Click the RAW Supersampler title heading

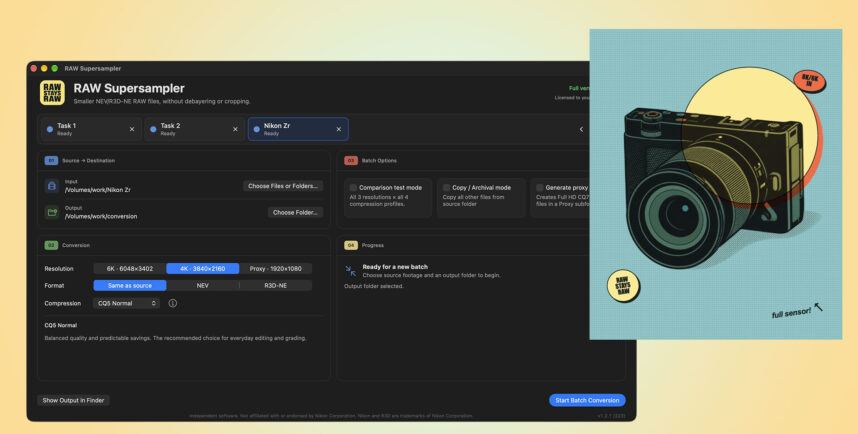pyautogui.click(x=129, y=88)
